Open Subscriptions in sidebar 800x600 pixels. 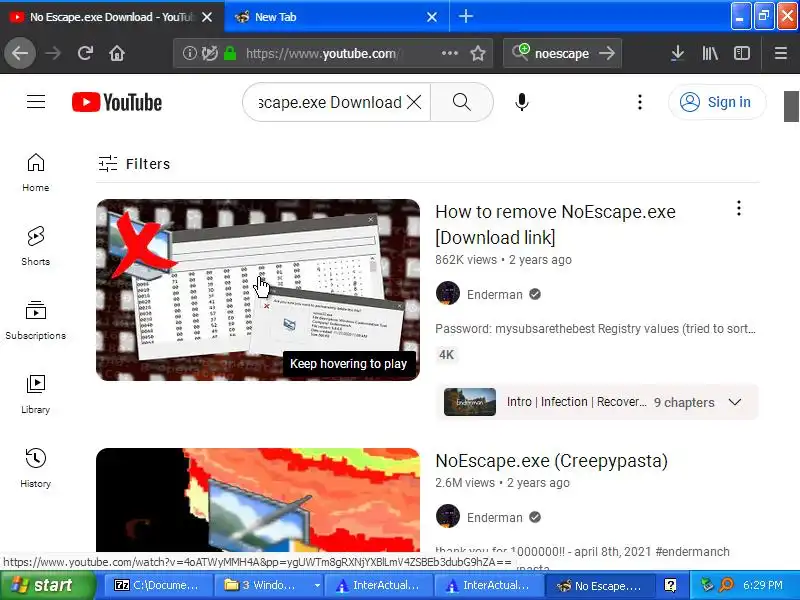[x=36, y=320]
